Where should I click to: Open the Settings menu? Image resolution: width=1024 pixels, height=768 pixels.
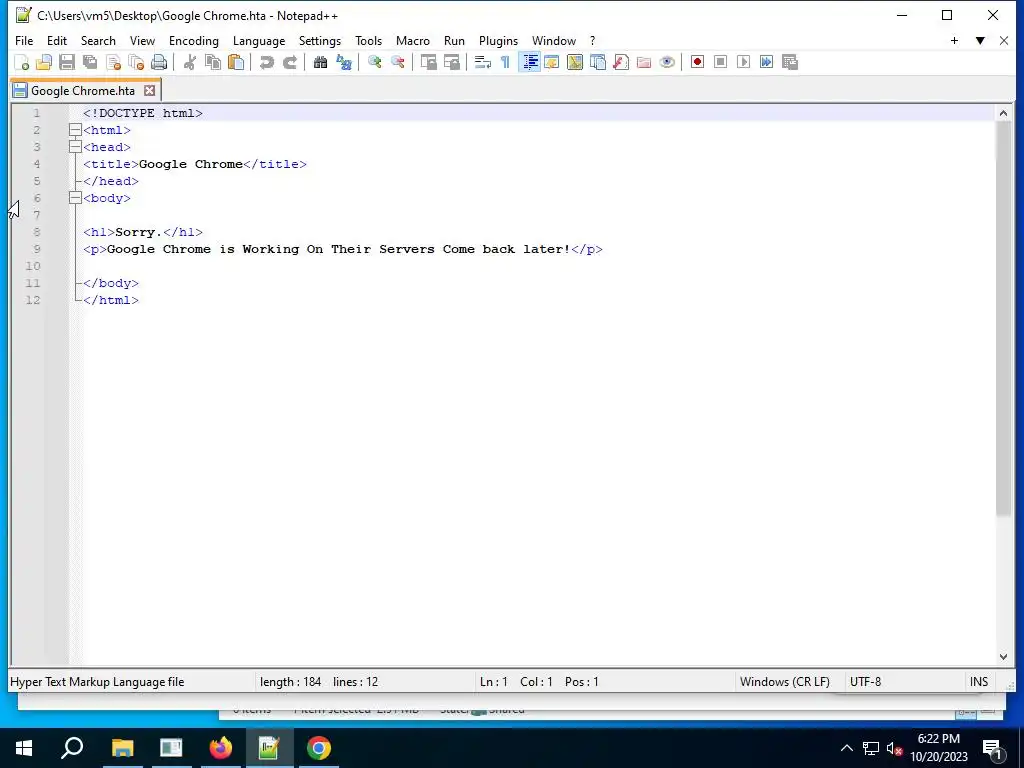coord(320,40)
